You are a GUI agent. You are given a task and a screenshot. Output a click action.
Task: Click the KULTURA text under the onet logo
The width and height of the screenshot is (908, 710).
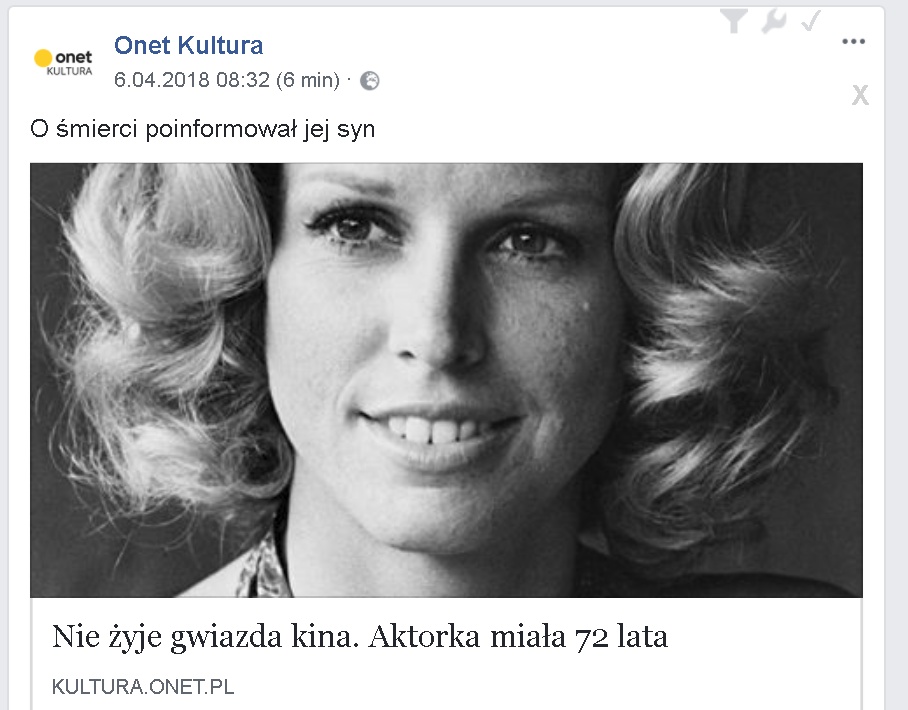tap(69, 71)
